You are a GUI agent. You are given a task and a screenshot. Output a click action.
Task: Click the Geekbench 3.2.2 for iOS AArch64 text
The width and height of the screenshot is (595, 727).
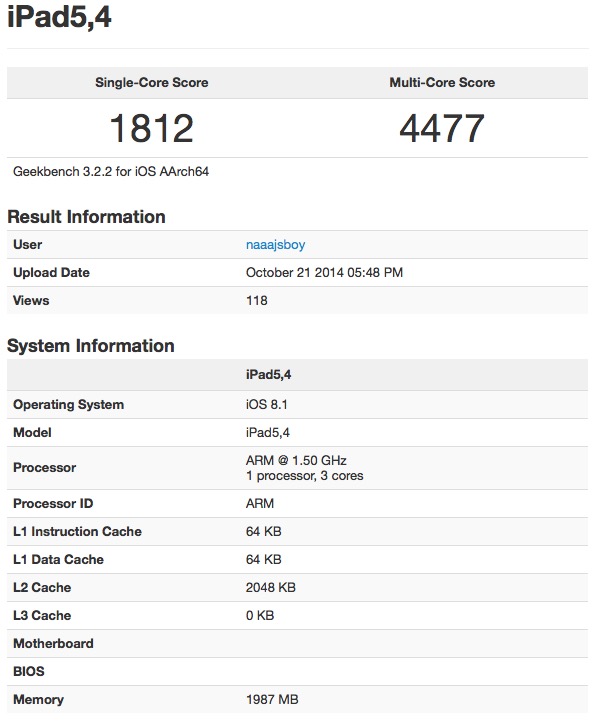(111, 172)
